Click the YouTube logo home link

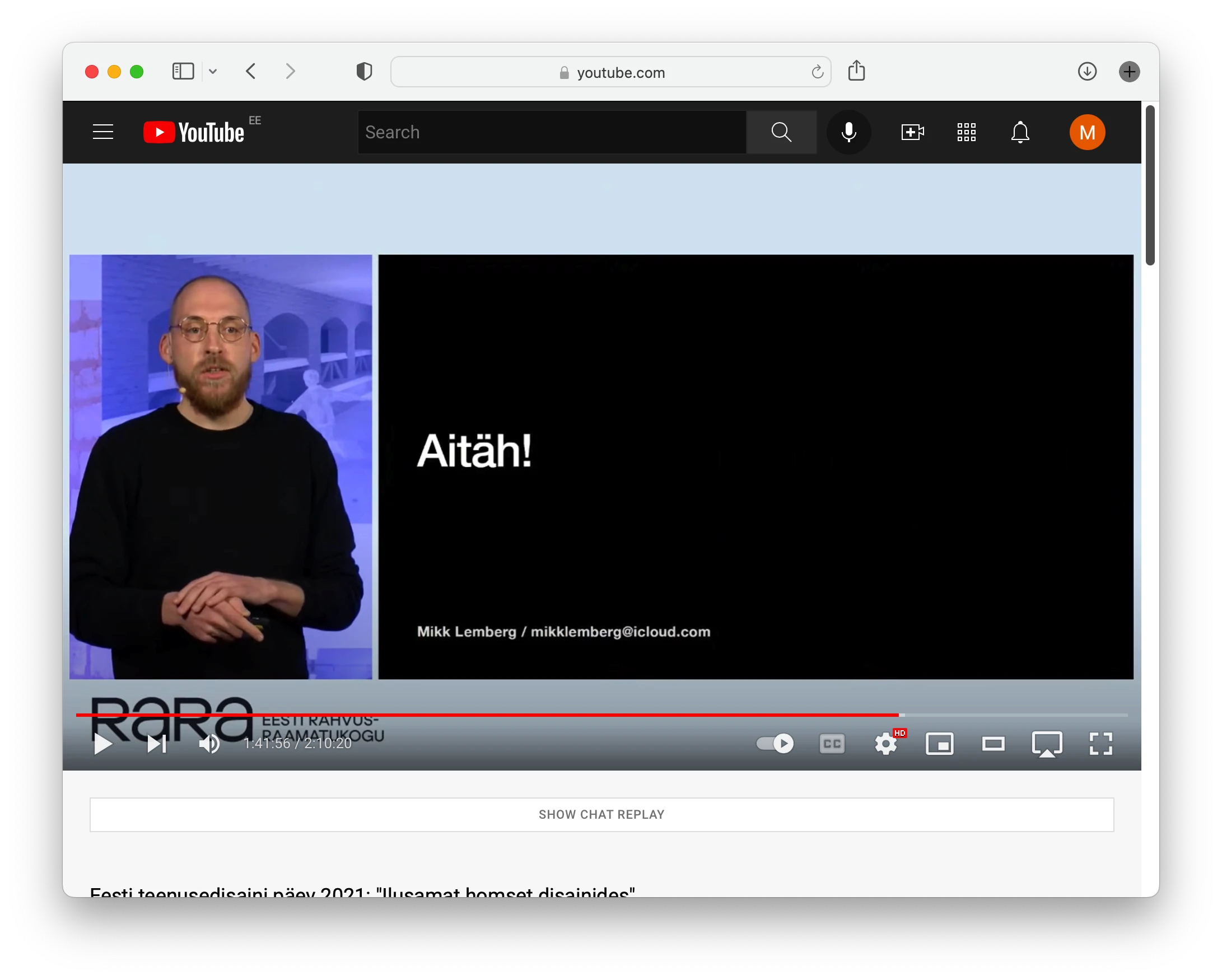pos(194,132)
